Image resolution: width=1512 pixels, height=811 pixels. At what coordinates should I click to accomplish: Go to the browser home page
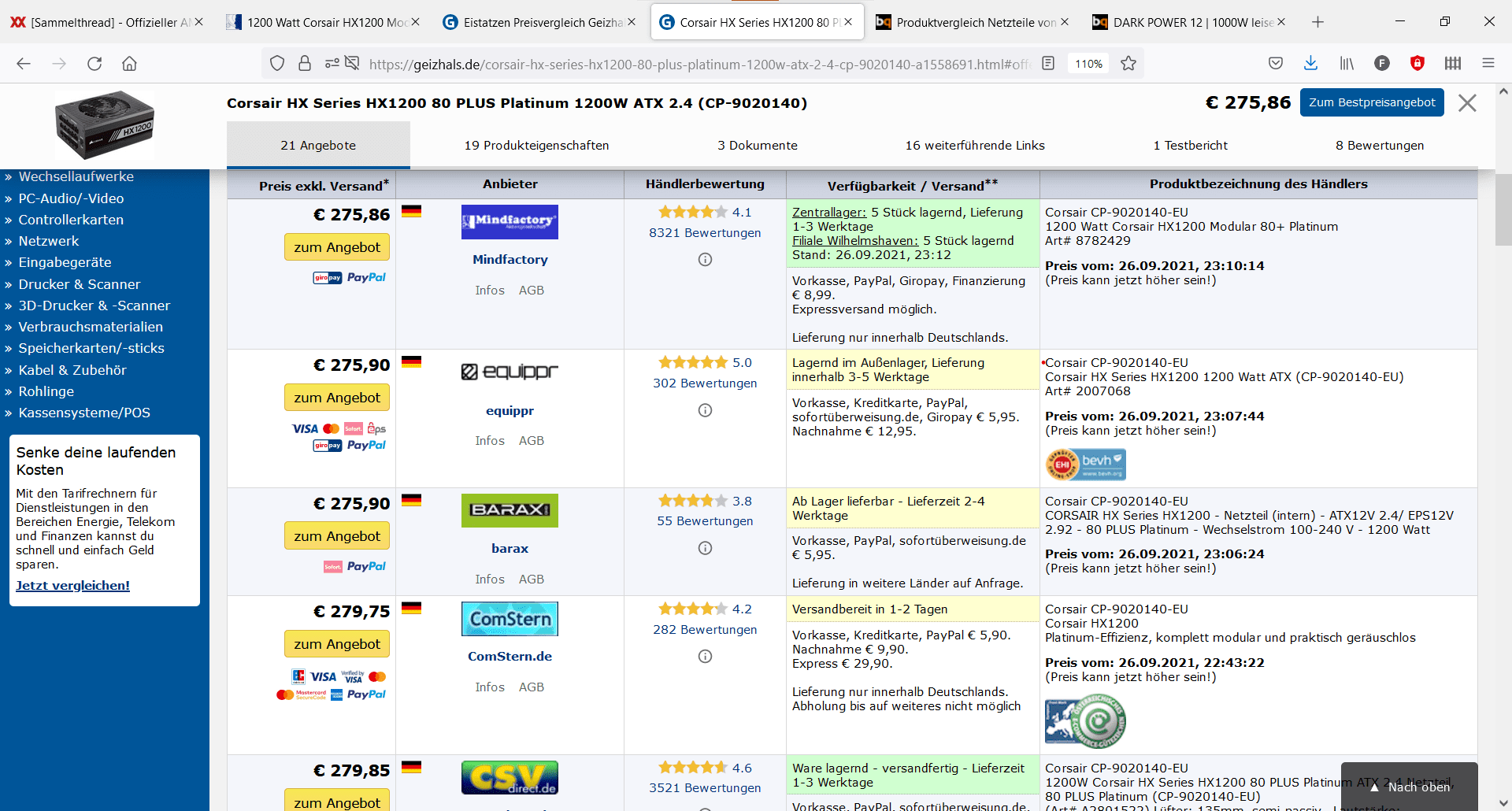click(129, 64)
